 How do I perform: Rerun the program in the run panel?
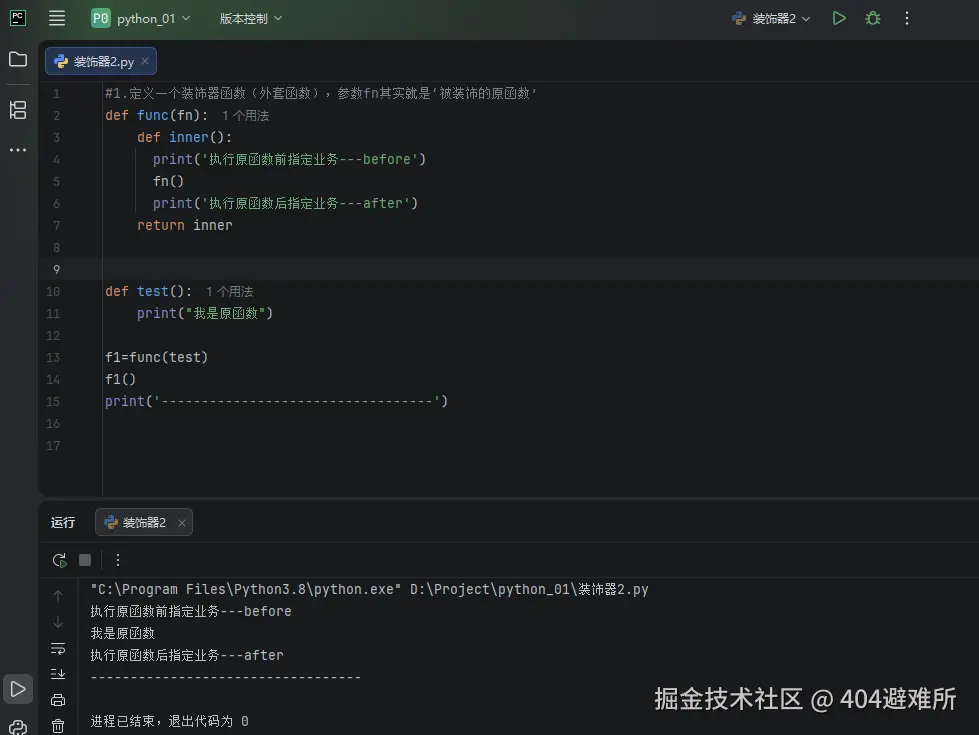point(59,560)
